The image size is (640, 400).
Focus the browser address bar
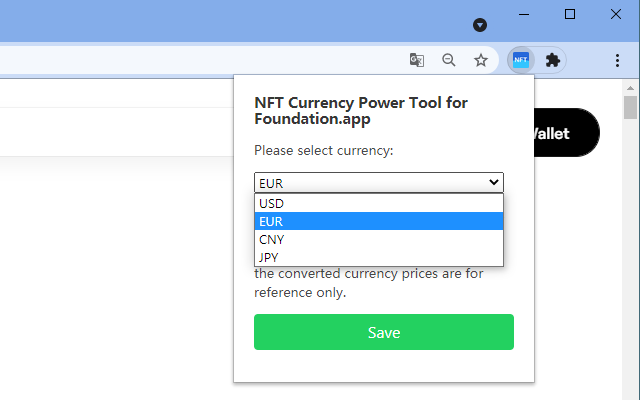pos(200,60)
